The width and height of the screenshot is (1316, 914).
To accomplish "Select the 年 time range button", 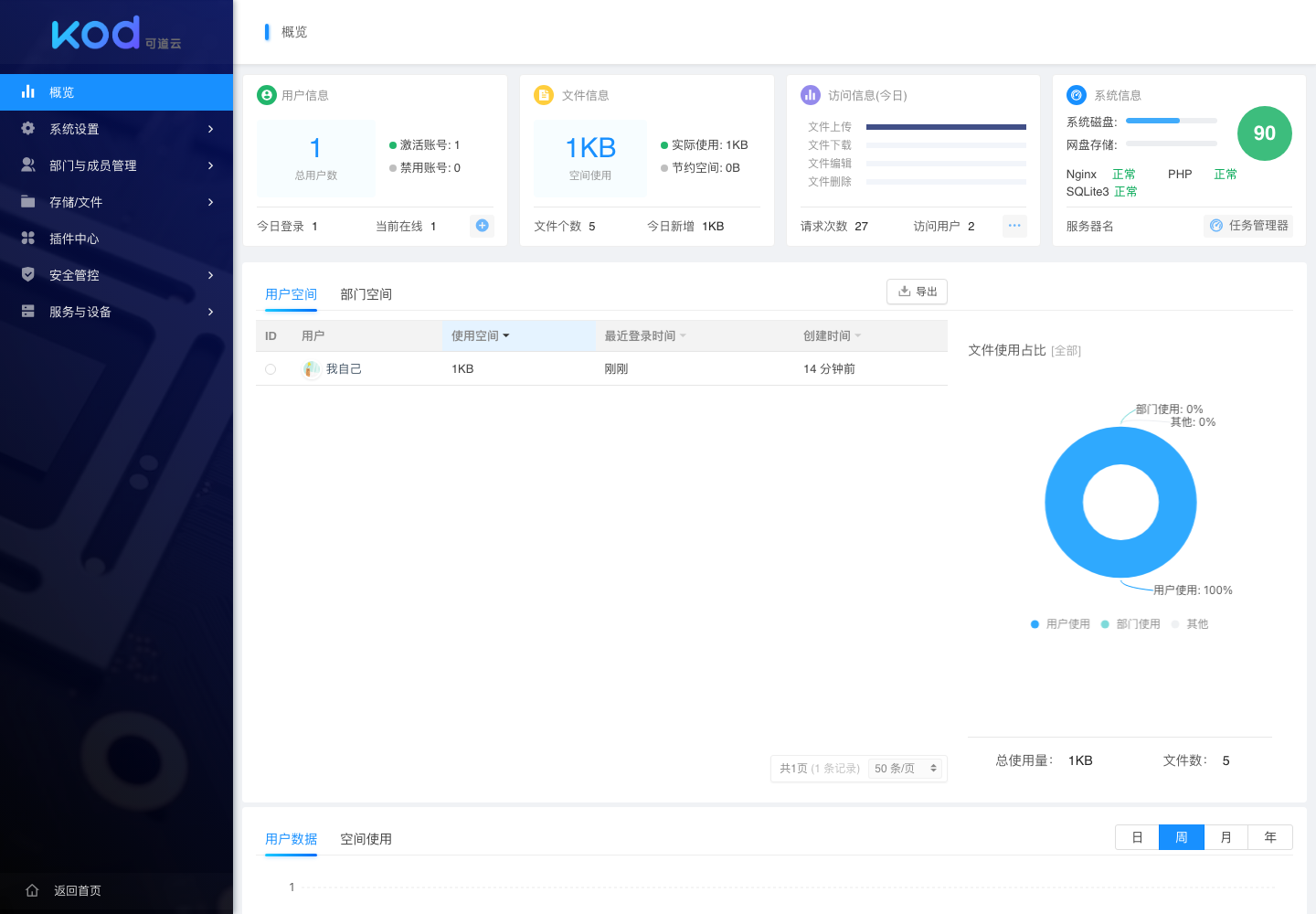I will pos(1270,837).
